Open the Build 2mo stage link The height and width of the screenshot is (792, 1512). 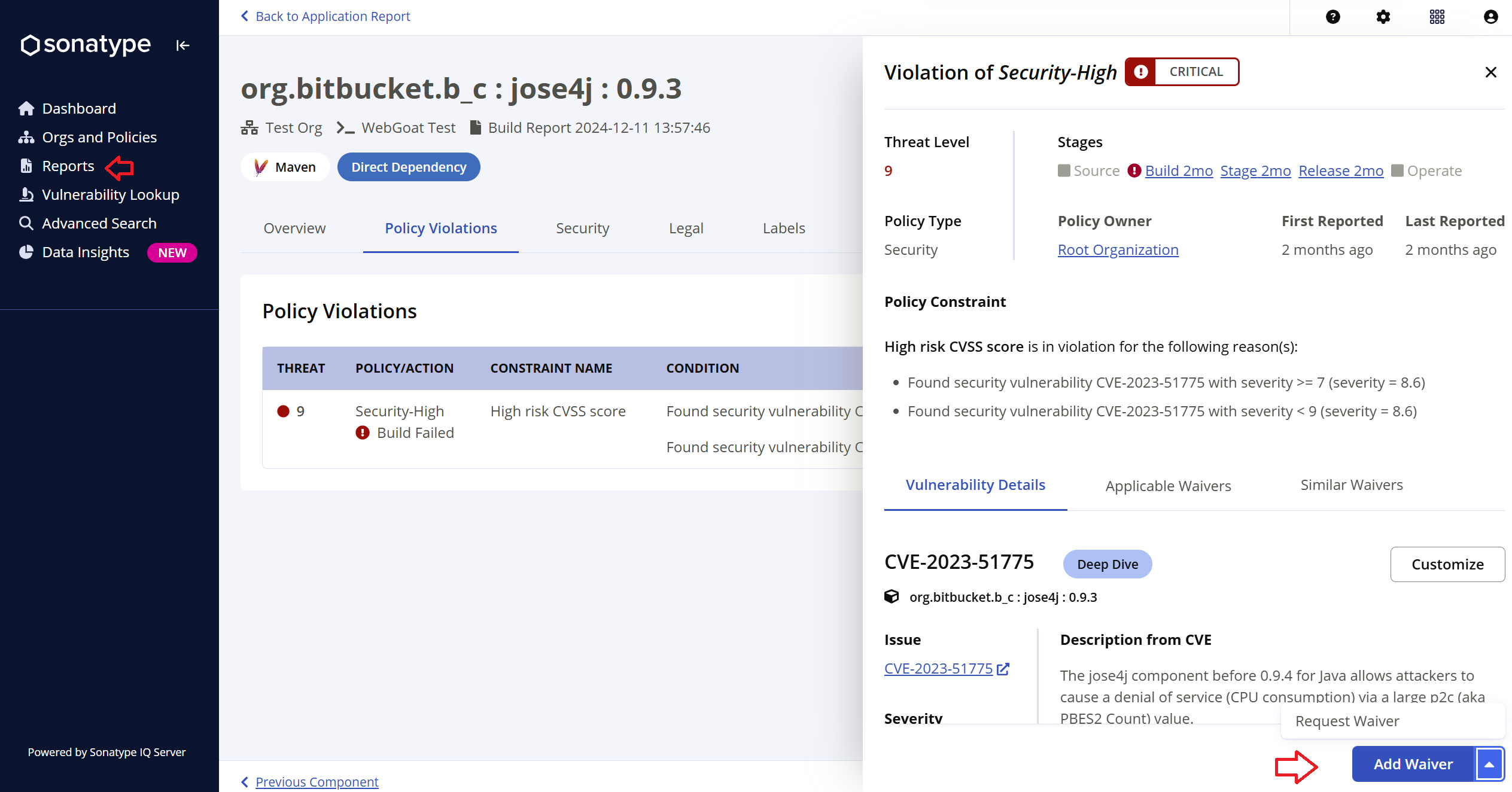pyautogui.click(x=1179, y=170)
